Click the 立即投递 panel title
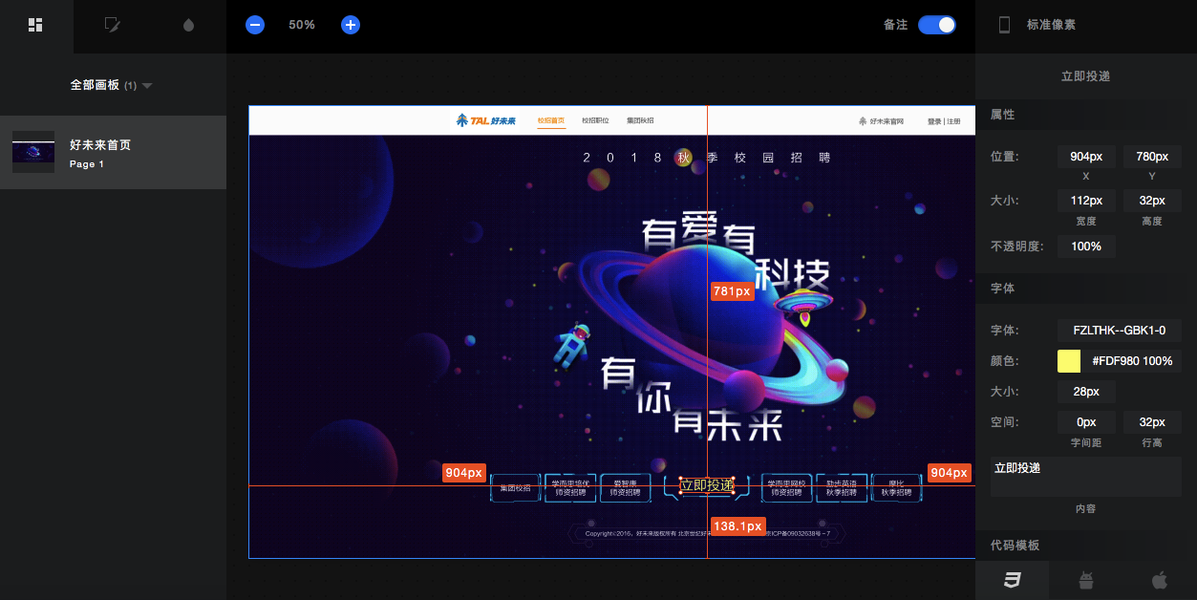 1086,76
